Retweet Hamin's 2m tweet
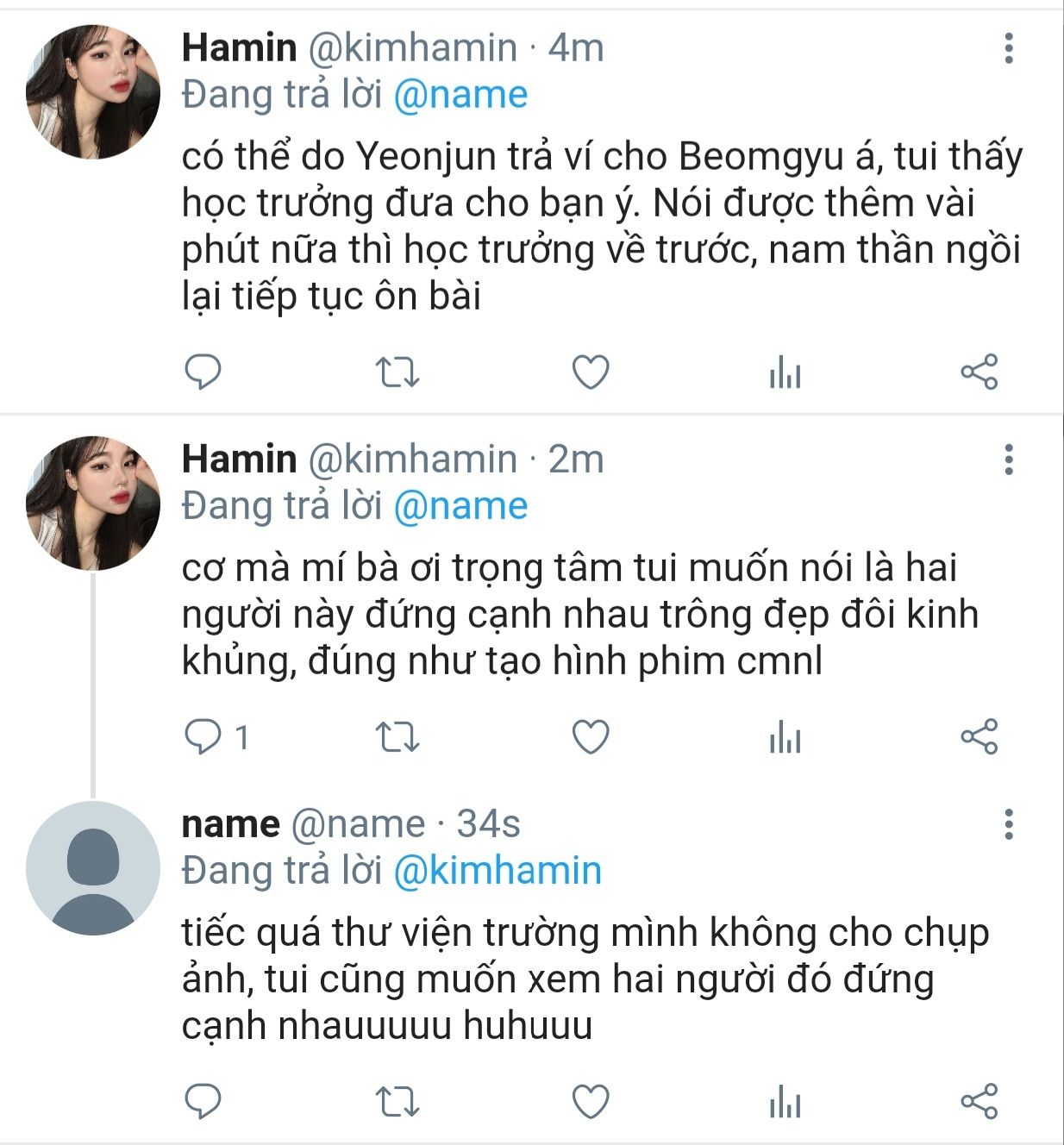This screenshot has width=1064, height=1145. [397, 738]
